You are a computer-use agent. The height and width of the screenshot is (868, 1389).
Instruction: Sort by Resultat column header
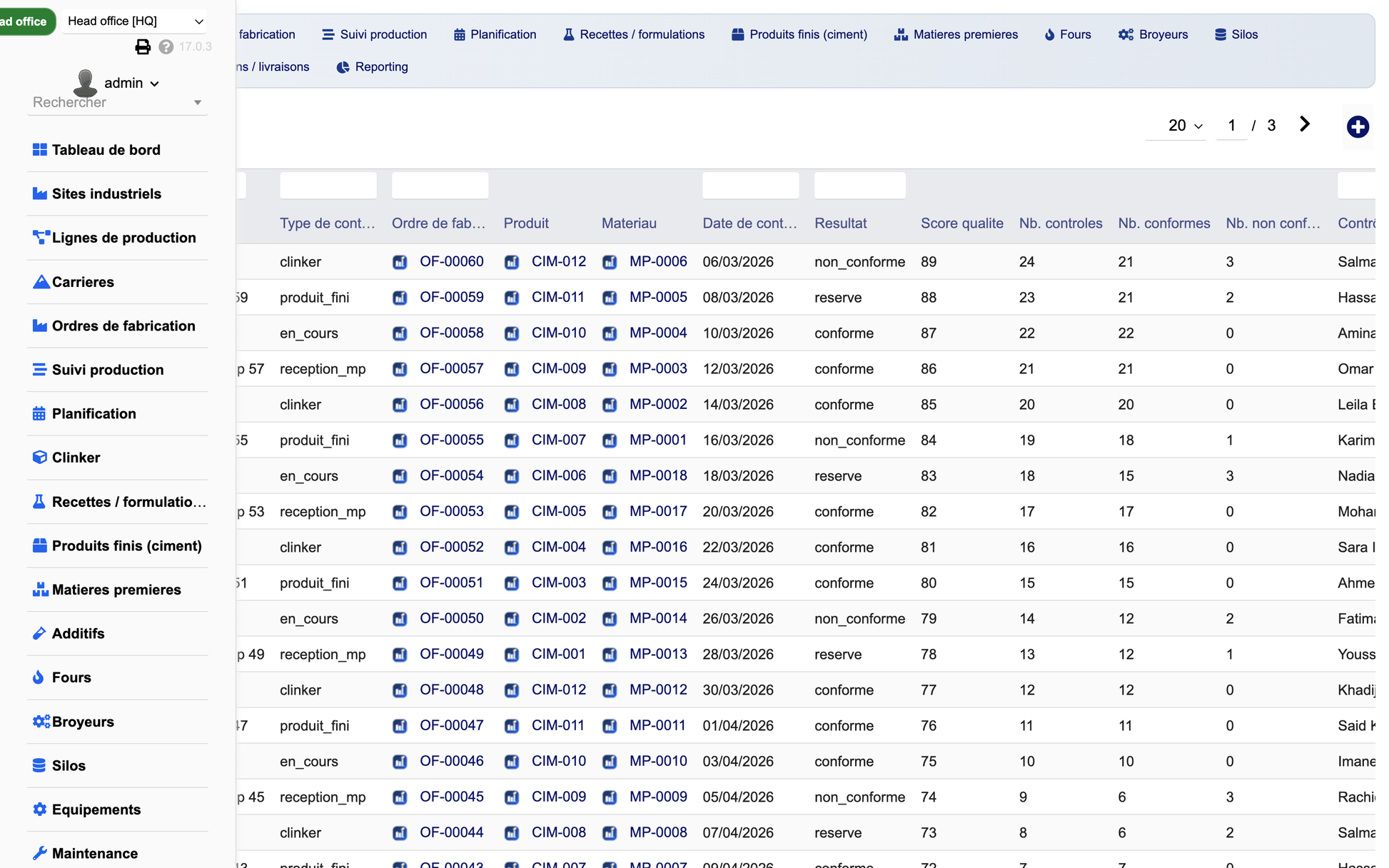coord(841,223)
